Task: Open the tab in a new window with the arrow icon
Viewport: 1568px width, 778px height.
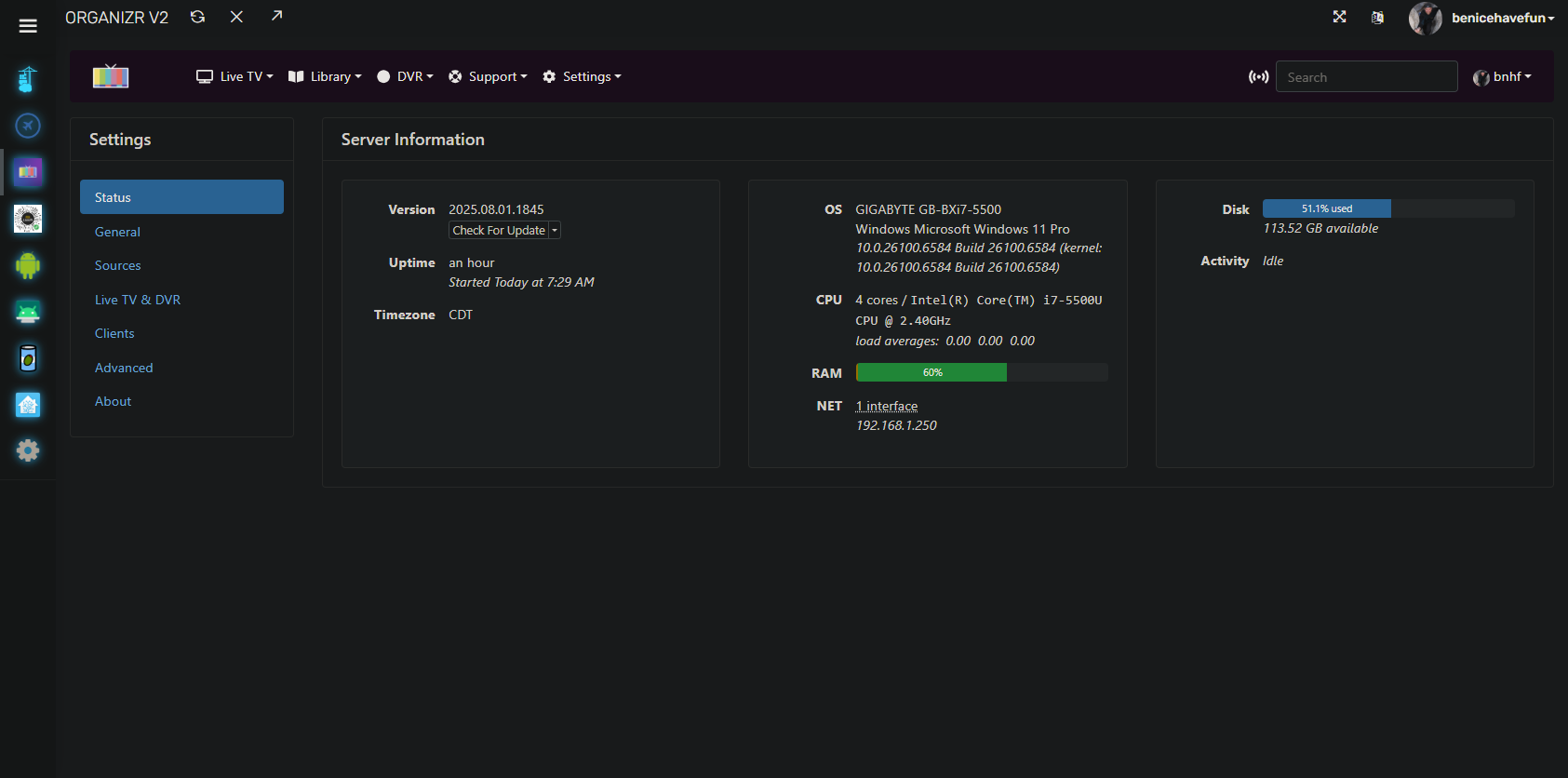Action: click(276, 16)
